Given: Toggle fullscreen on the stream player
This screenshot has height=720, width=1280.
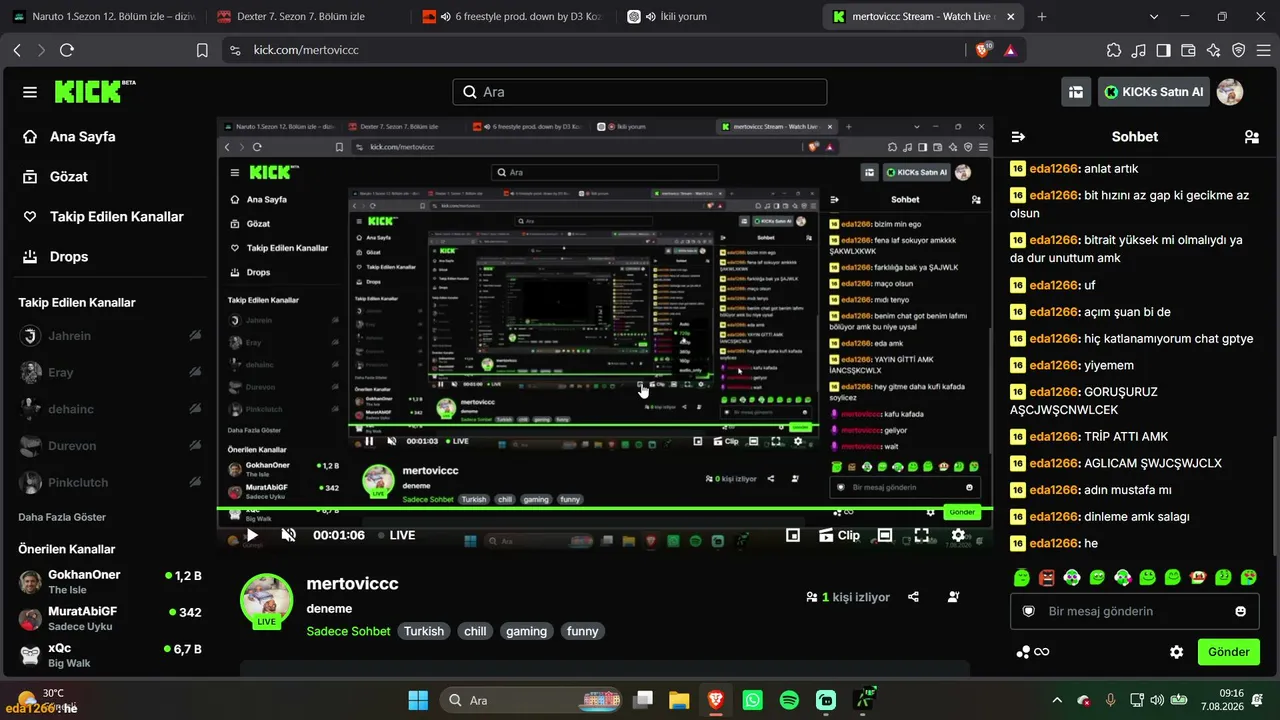Looking at the screenshot, I should (x=922, y=535).
